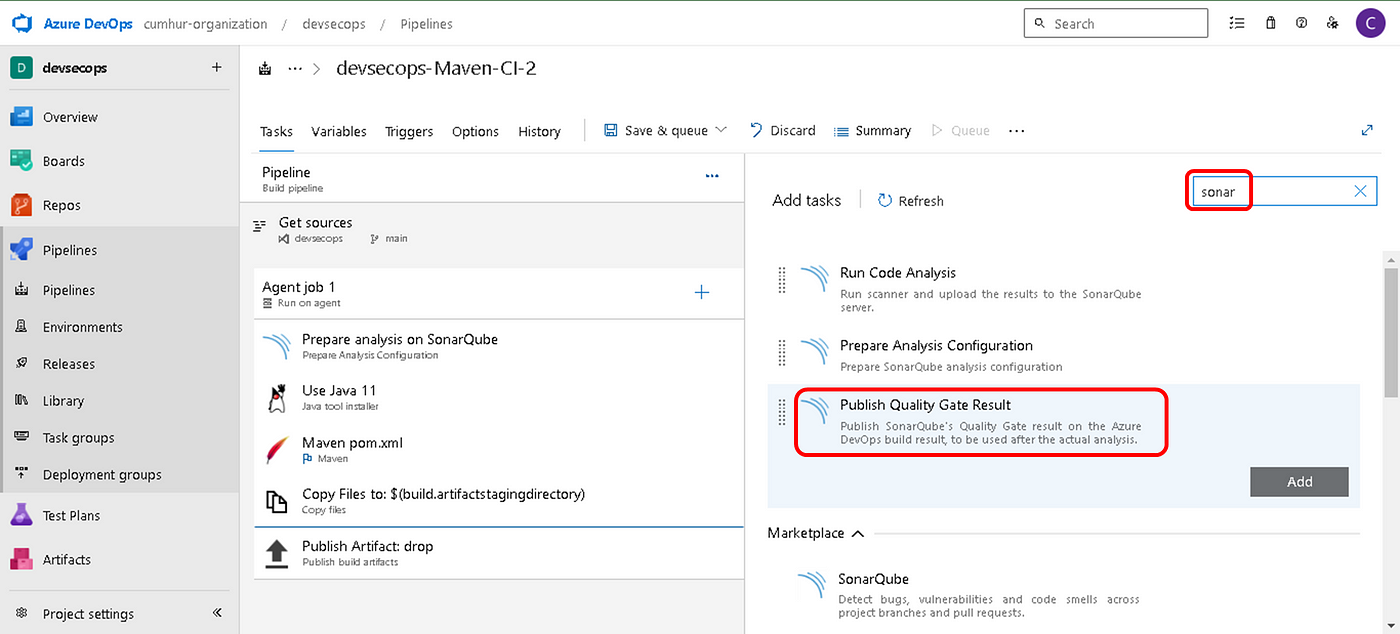The image size is (1400, 634).
Task: Switch to the Triggers tab
Action: point(409,131)
